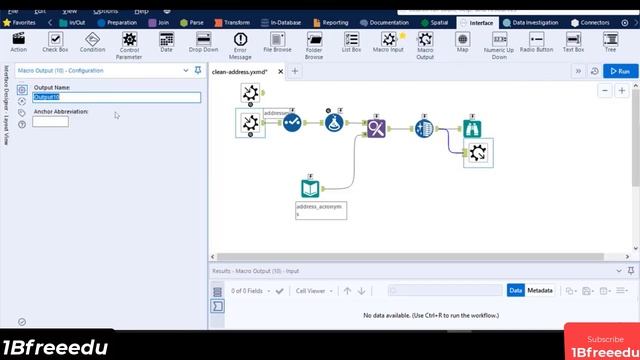Collapse the Results window chevron
Image resolution: width=640 pixels, height=360 pixels.
[x=619, y=271]
